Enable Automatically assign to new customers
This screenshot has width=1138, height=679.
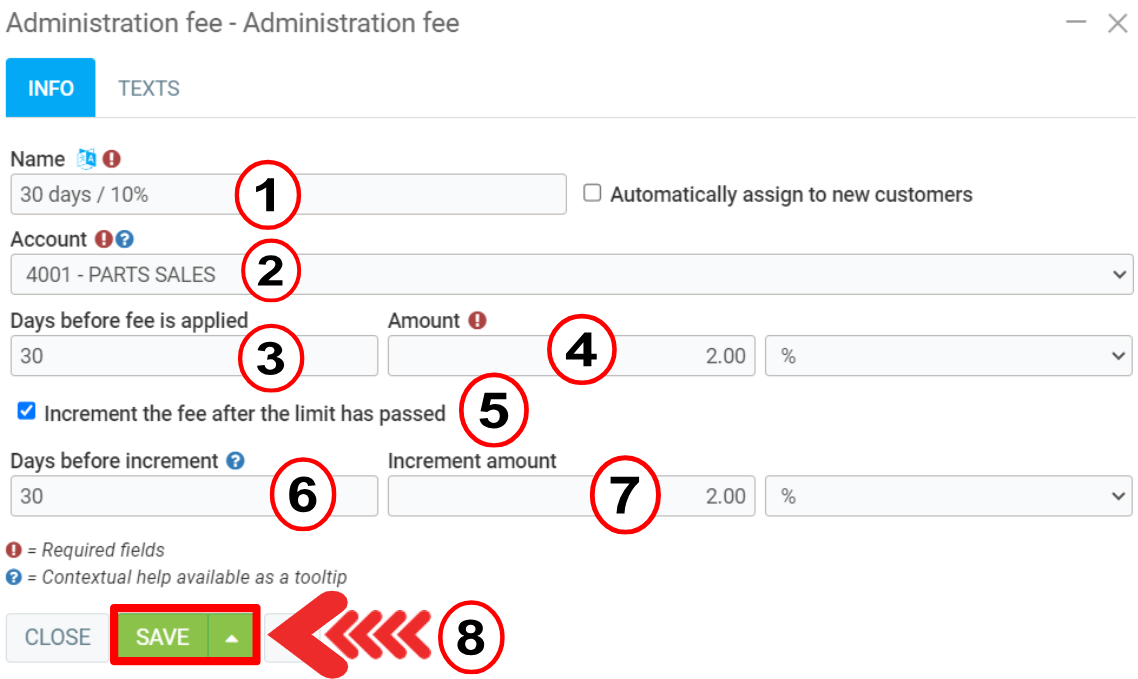tap(592, 194)
